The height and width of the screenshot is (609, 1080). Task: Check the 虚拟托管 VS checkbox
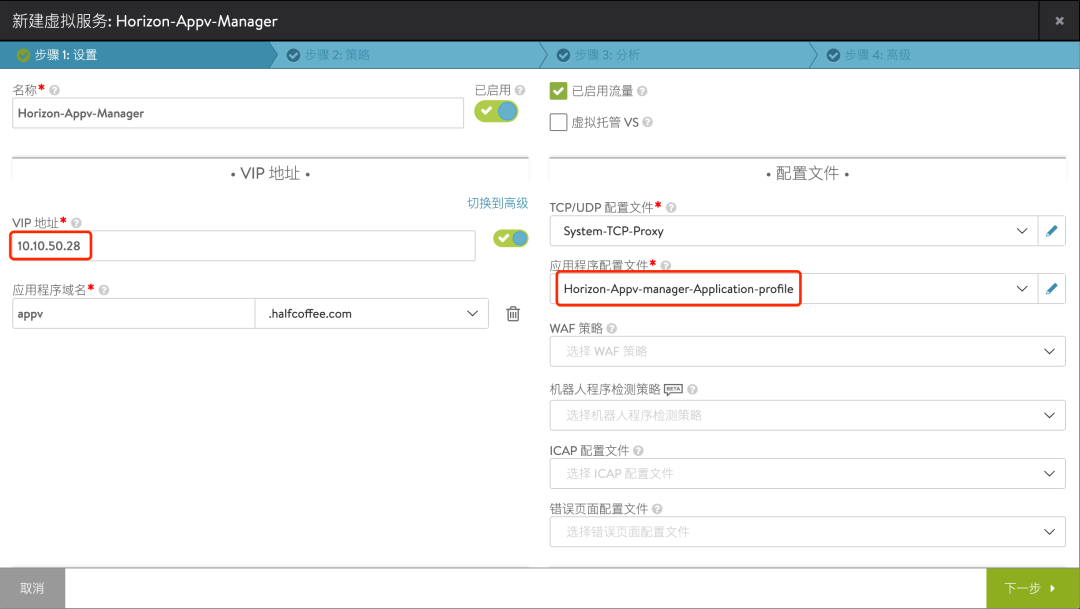(x=559, y=122)
